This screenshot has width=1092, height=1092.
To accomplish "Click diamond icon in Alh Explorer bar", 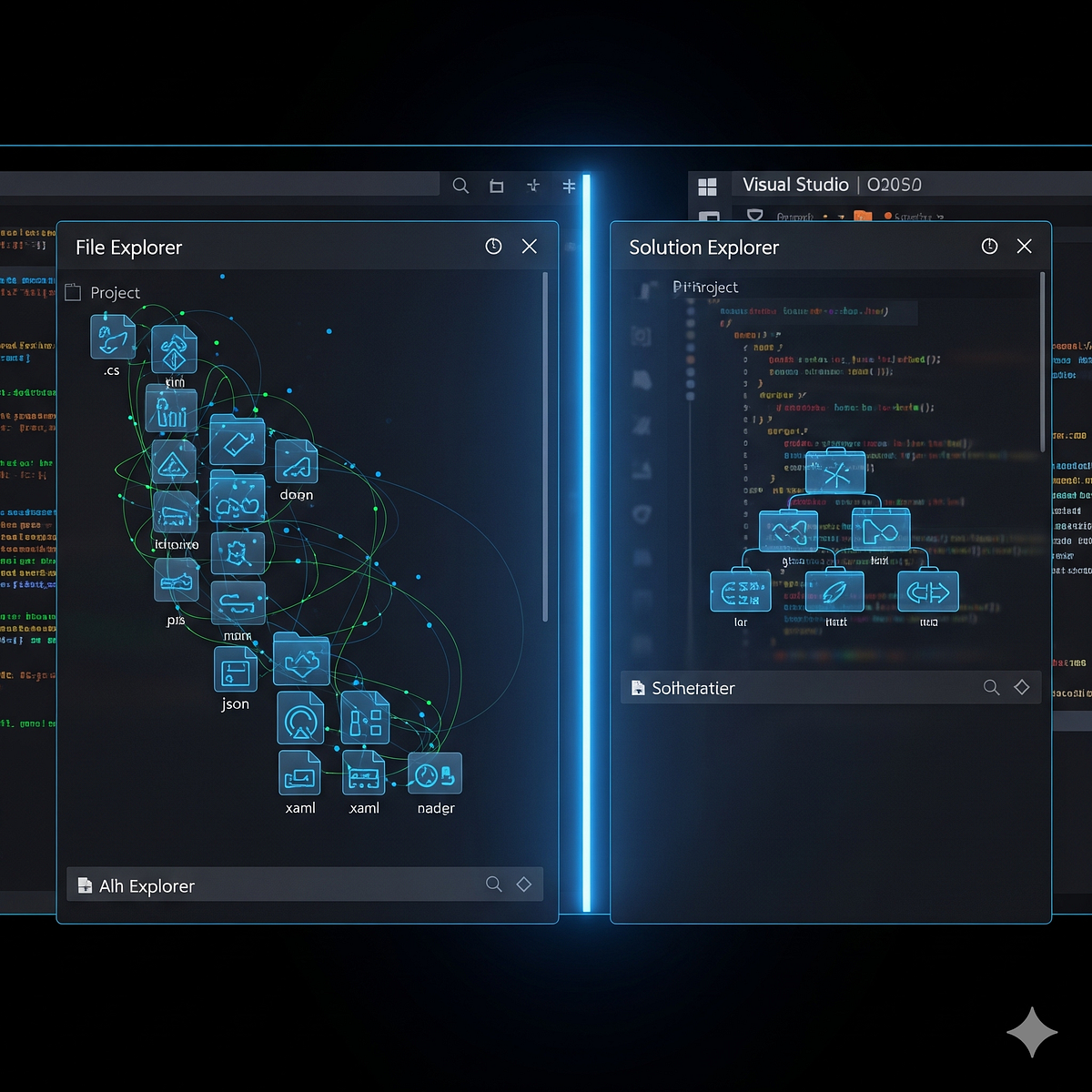I will (524, 885).
